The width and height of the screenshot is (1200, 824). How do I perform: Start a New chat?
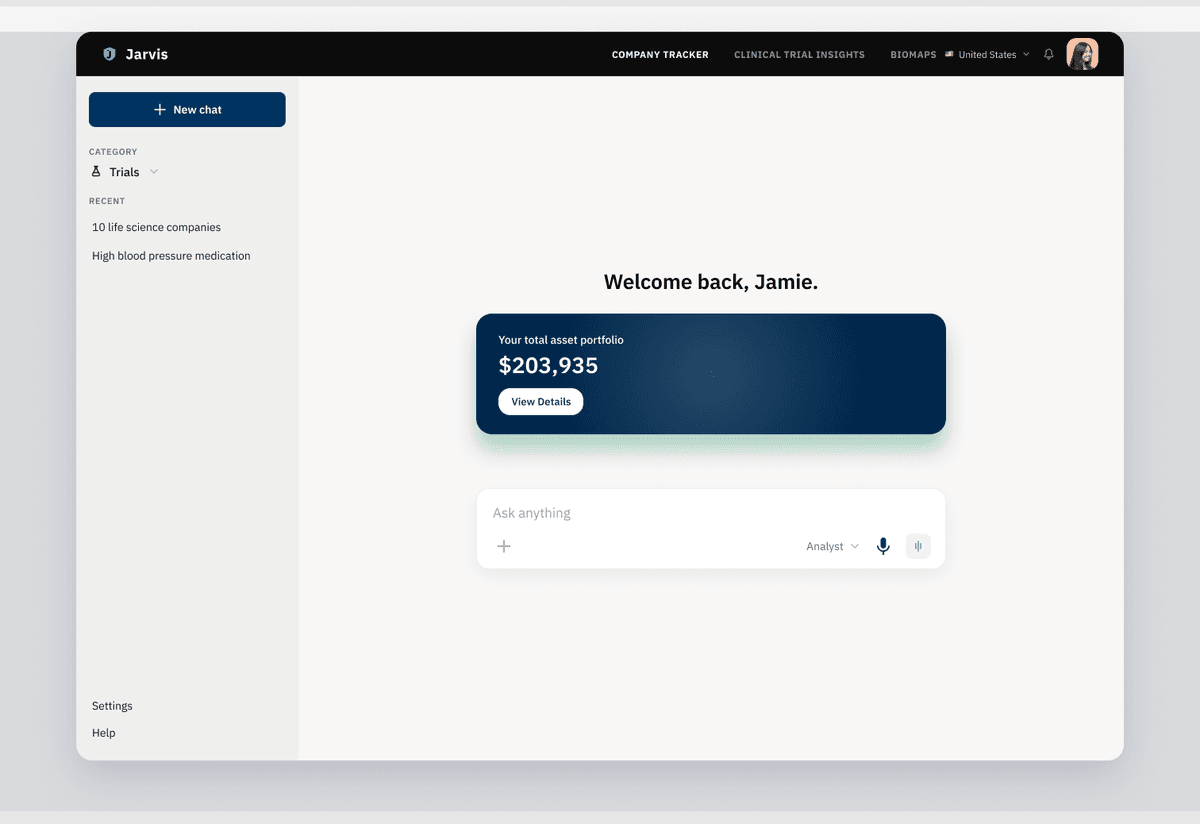point(187,110)
